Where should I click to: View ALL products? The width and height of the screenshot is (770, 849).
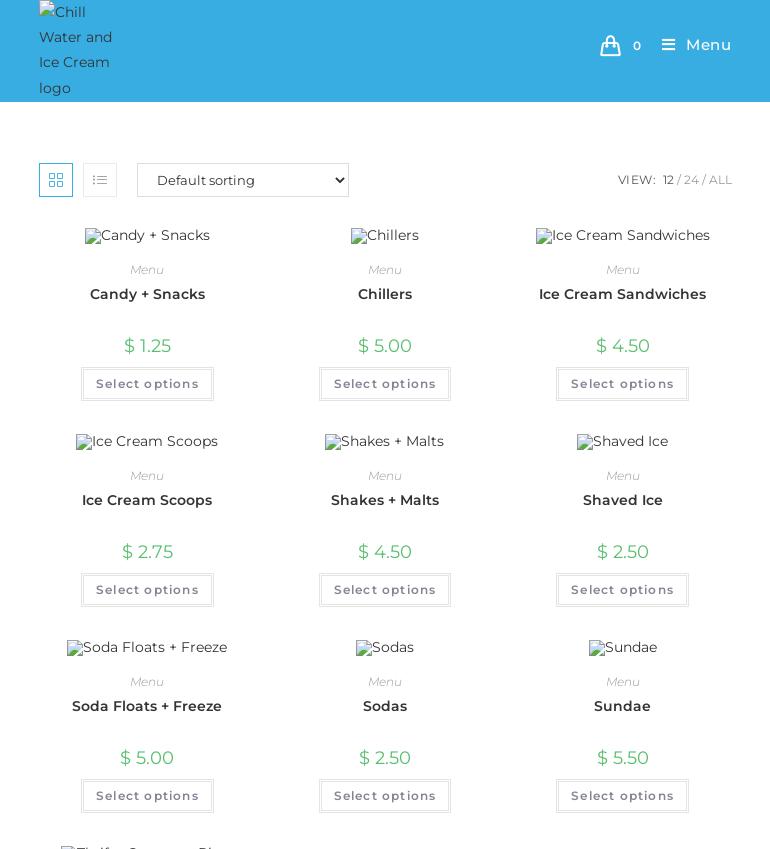coord(720,180)
